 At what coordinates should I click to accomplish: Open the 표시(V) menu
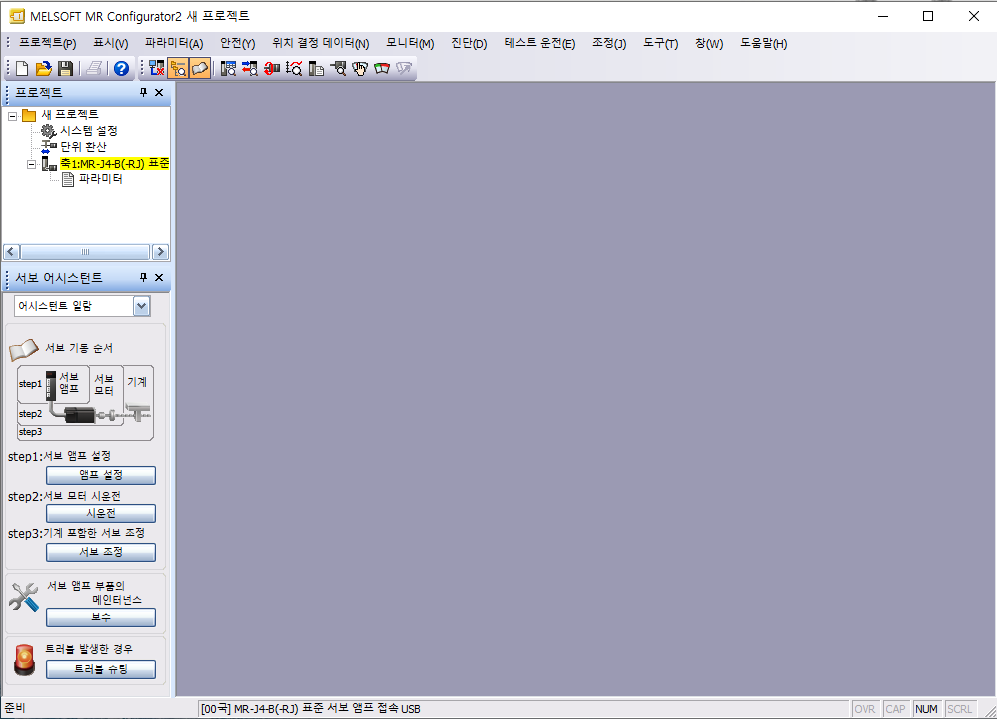click(x=111, y=43)
